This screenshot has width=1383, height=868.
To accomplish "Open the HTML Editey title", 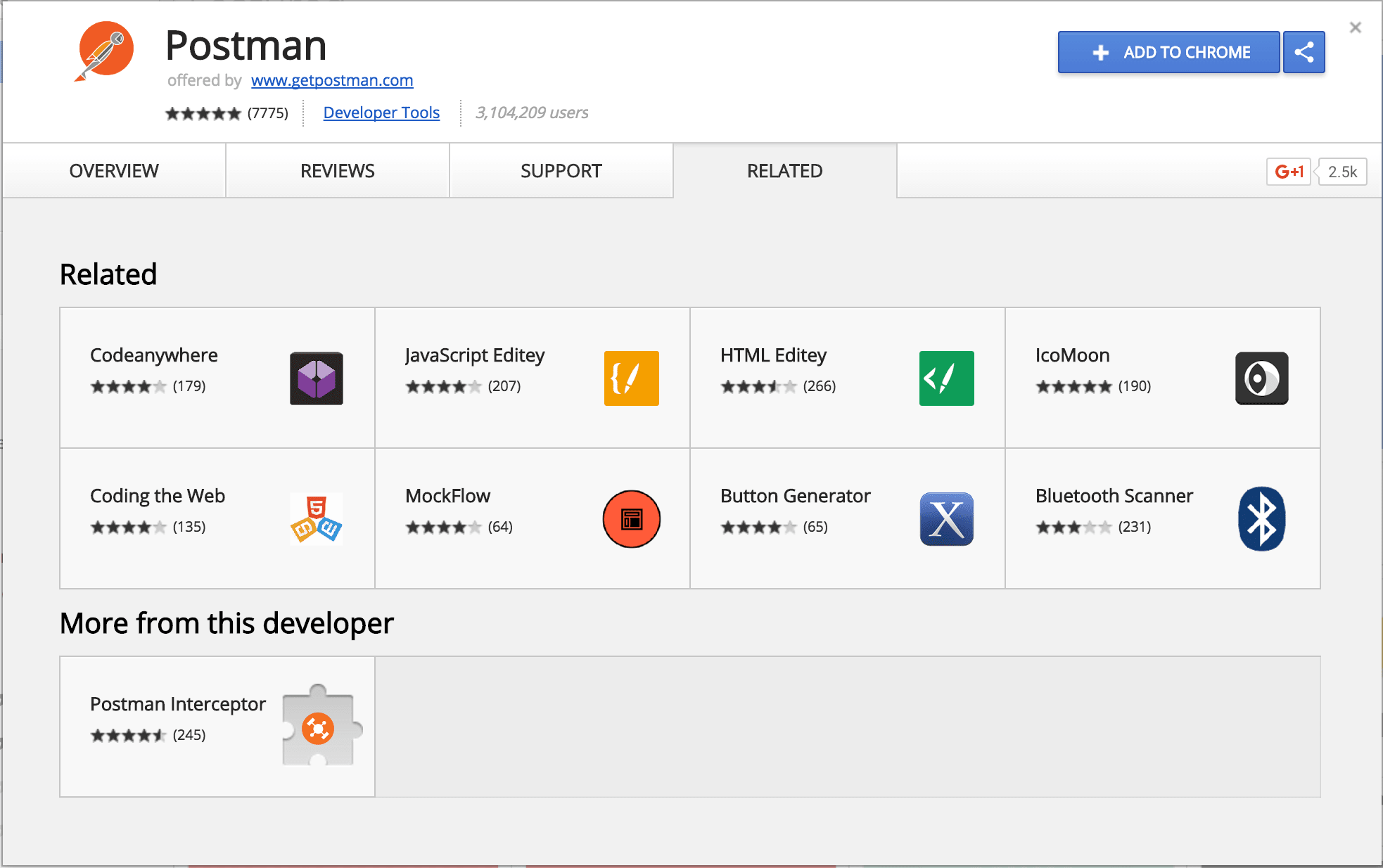I will pyautogui.click(x=773, y=355).
